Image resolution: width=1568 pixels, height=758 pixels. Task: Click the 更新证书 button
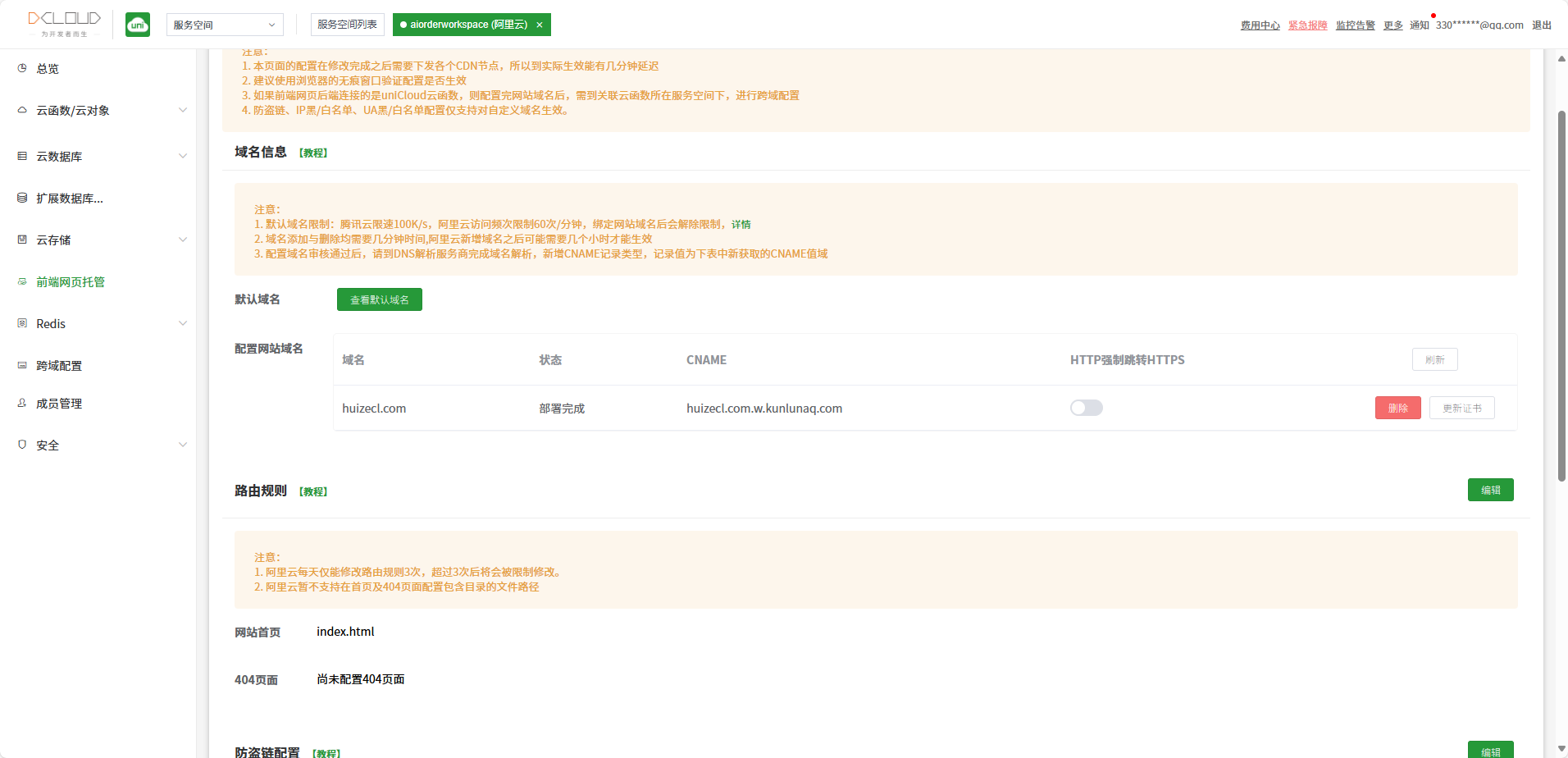1461,408
